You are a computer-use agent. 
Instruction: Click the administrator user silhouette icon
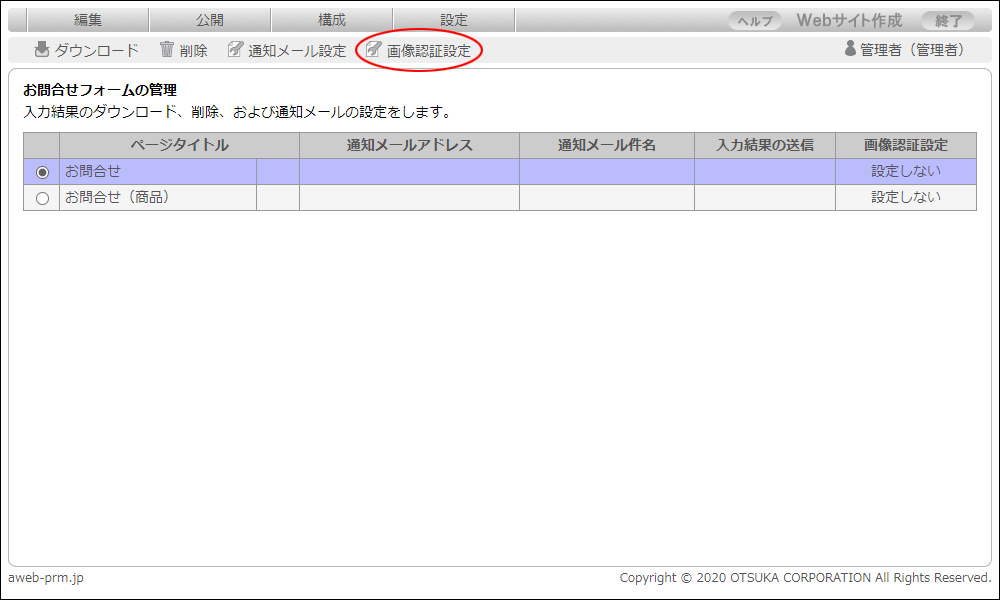[850, 49]
